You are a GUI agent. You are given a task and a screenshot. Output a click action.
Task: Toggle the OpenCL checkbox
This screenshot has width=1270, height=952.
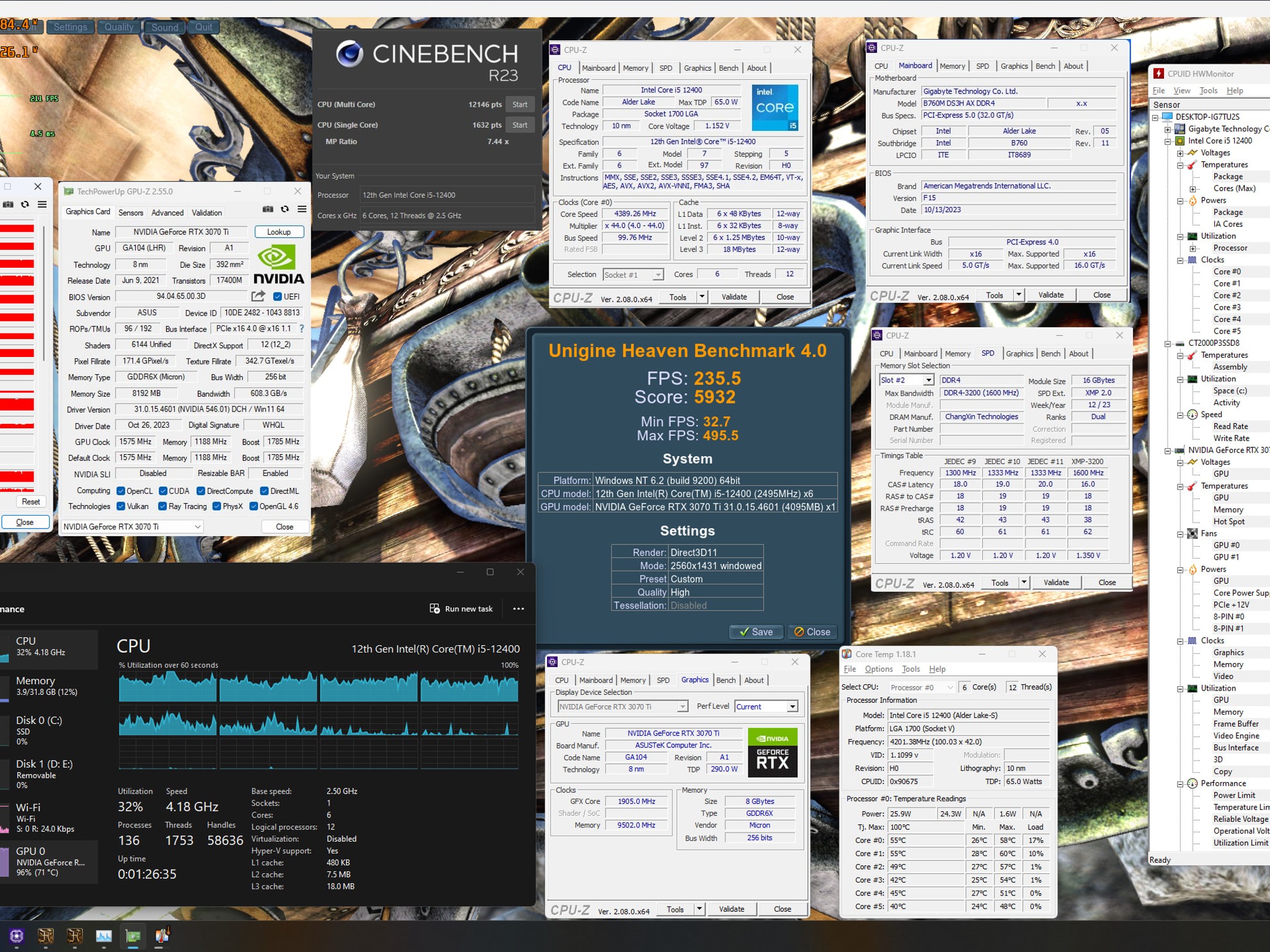coord(121,491)
